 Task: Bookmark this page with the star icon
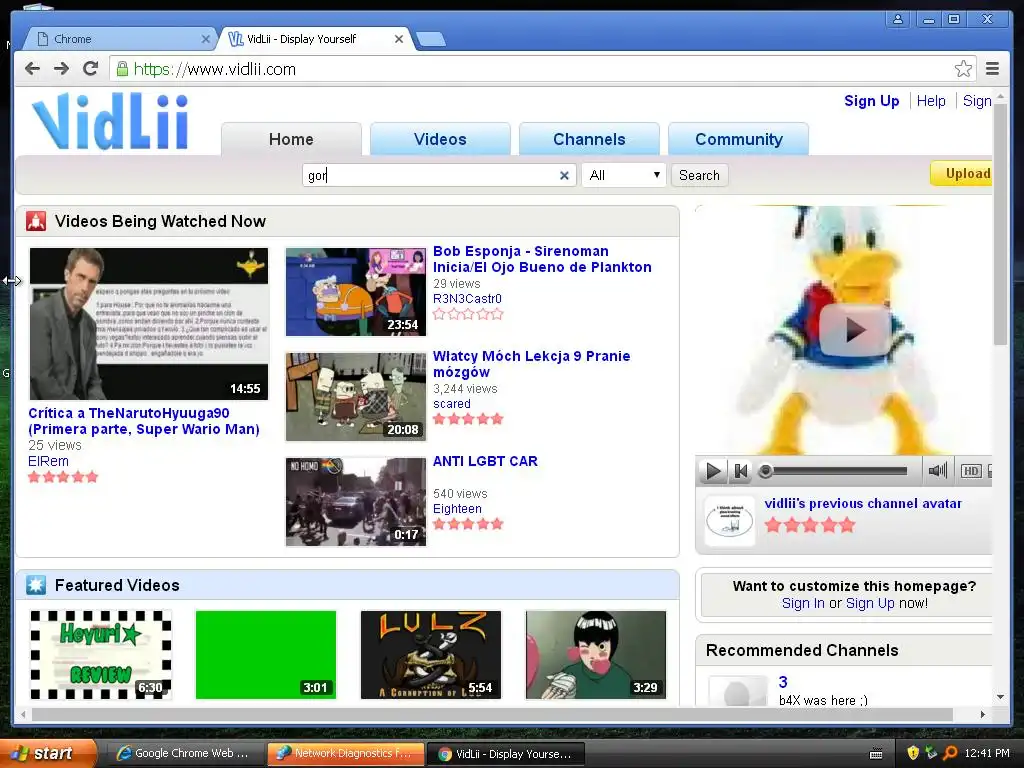tap(963, 69)
